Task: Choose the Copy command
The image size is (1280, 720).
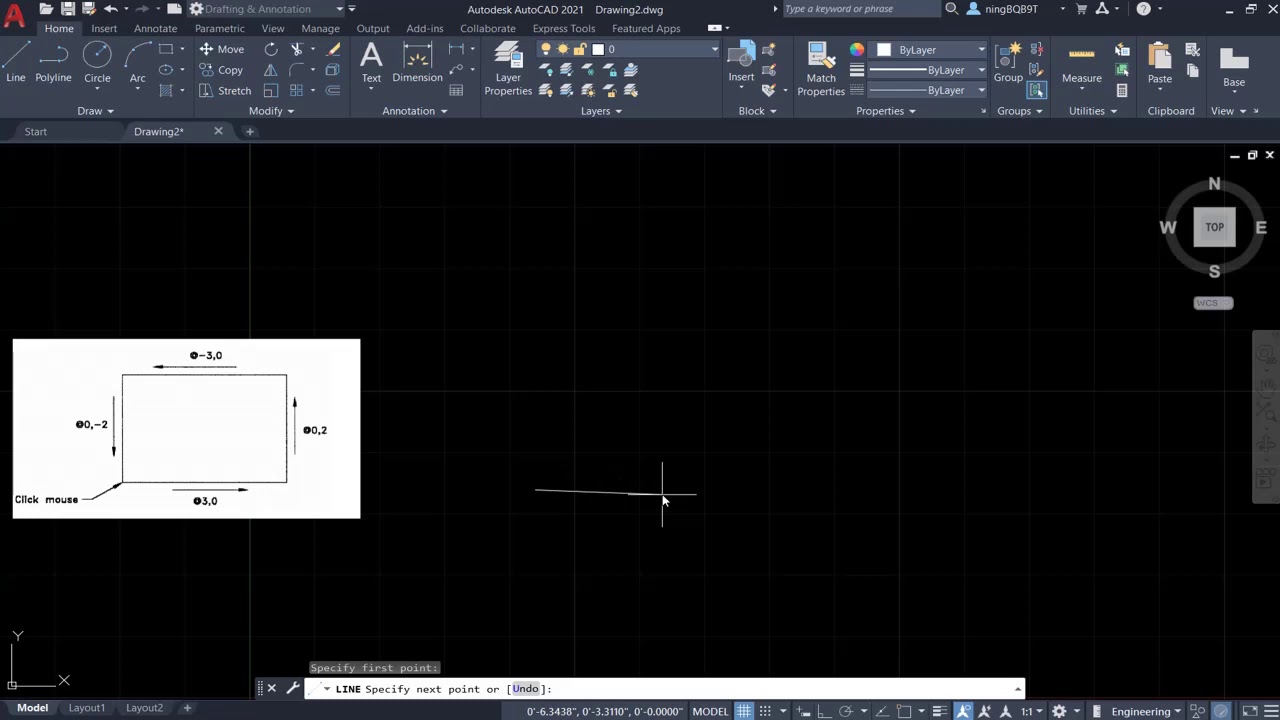Action: tap(221, 70)
